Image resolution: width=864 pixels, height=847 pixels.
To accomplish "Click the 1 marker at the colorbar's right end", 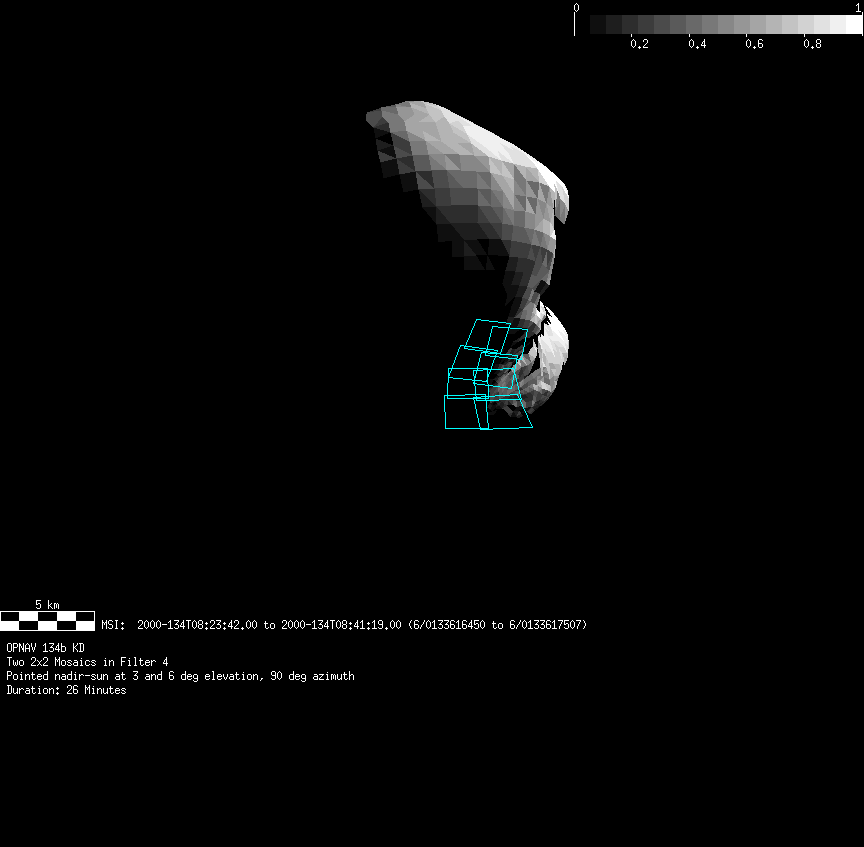I will coord(859,7).
